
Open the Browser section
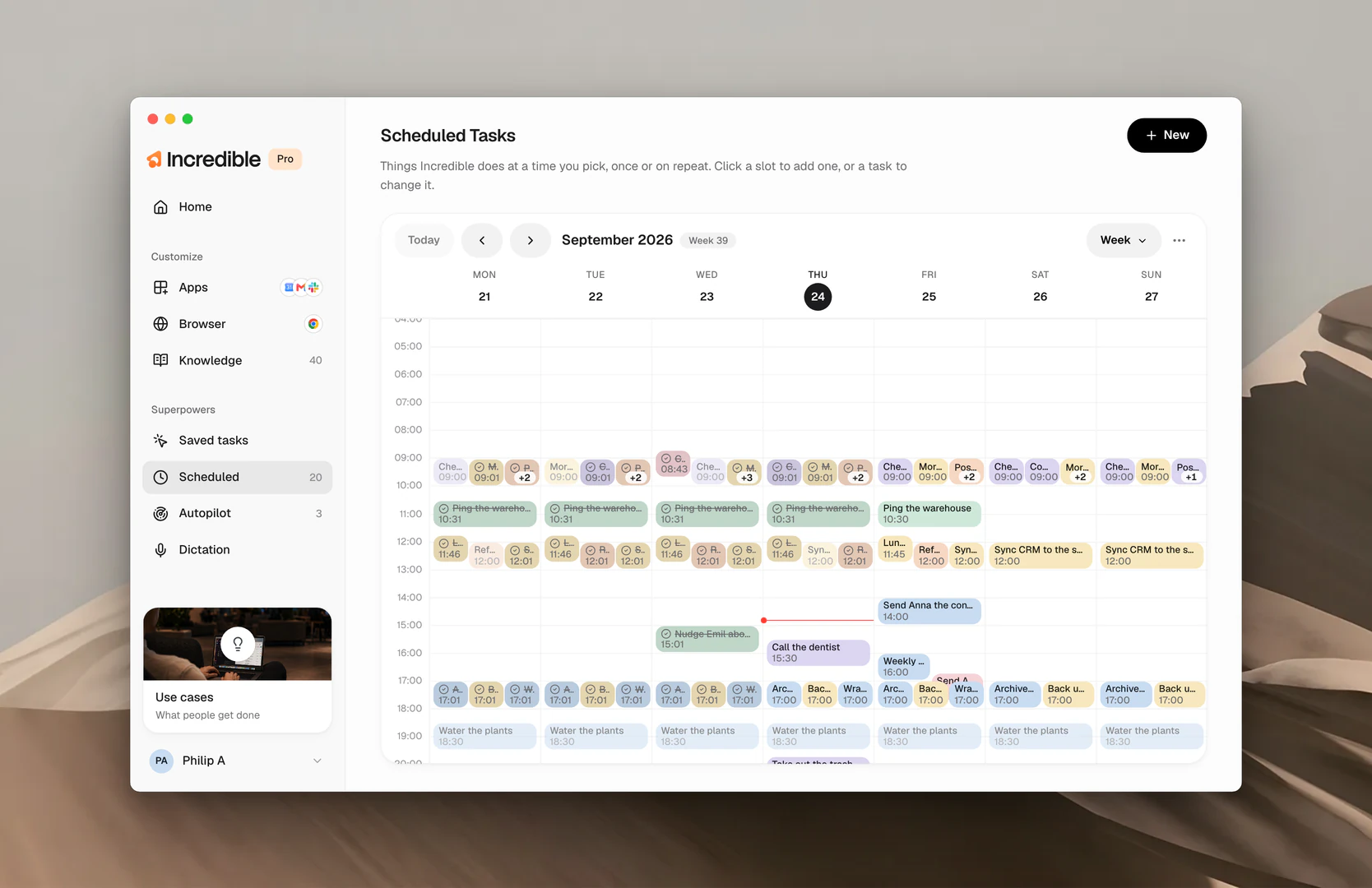tap(237, 324)
